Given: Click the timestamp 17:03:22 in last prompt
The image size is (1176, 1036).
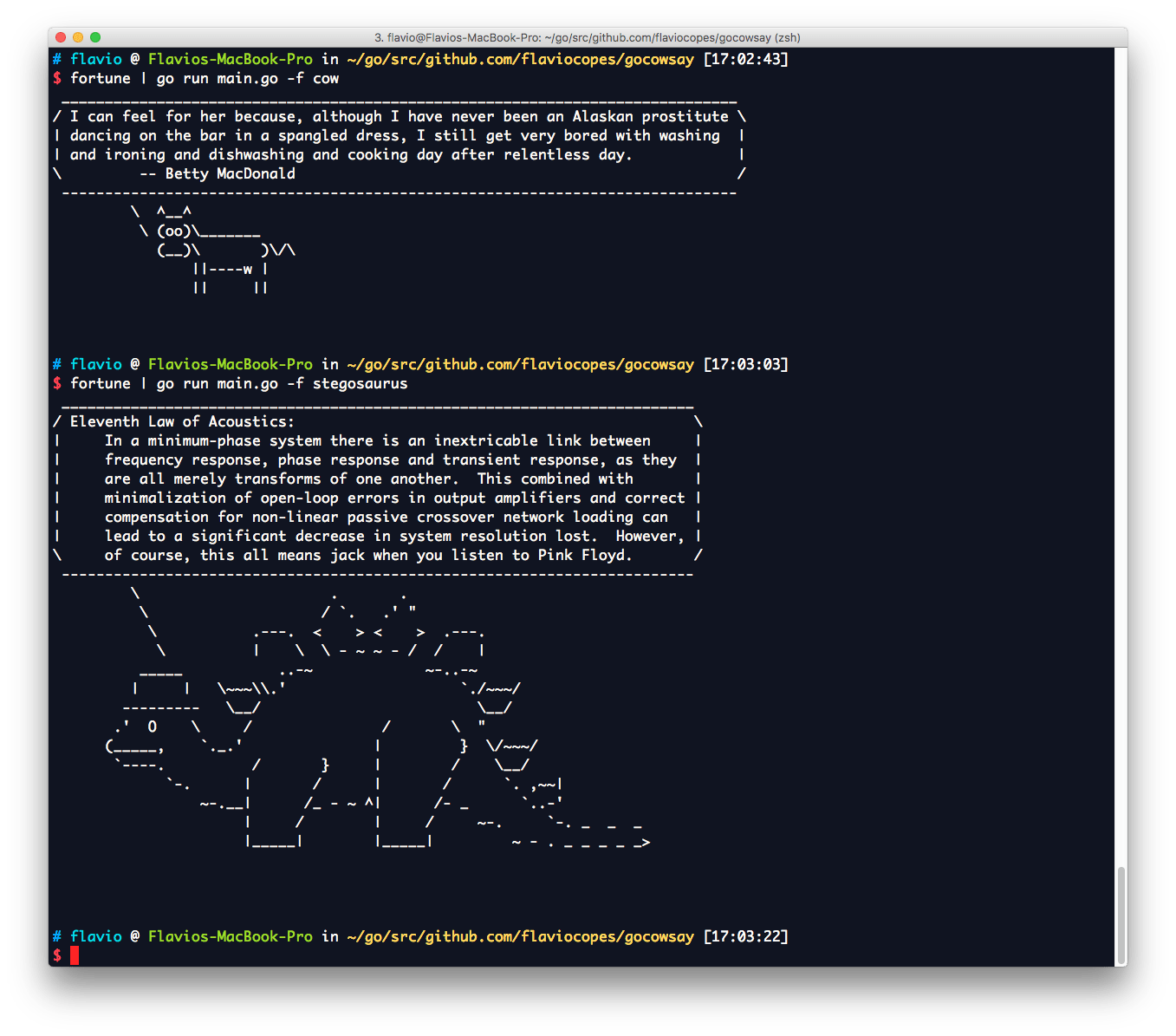Looking at the screenshot, I should (x=745, y=936).
